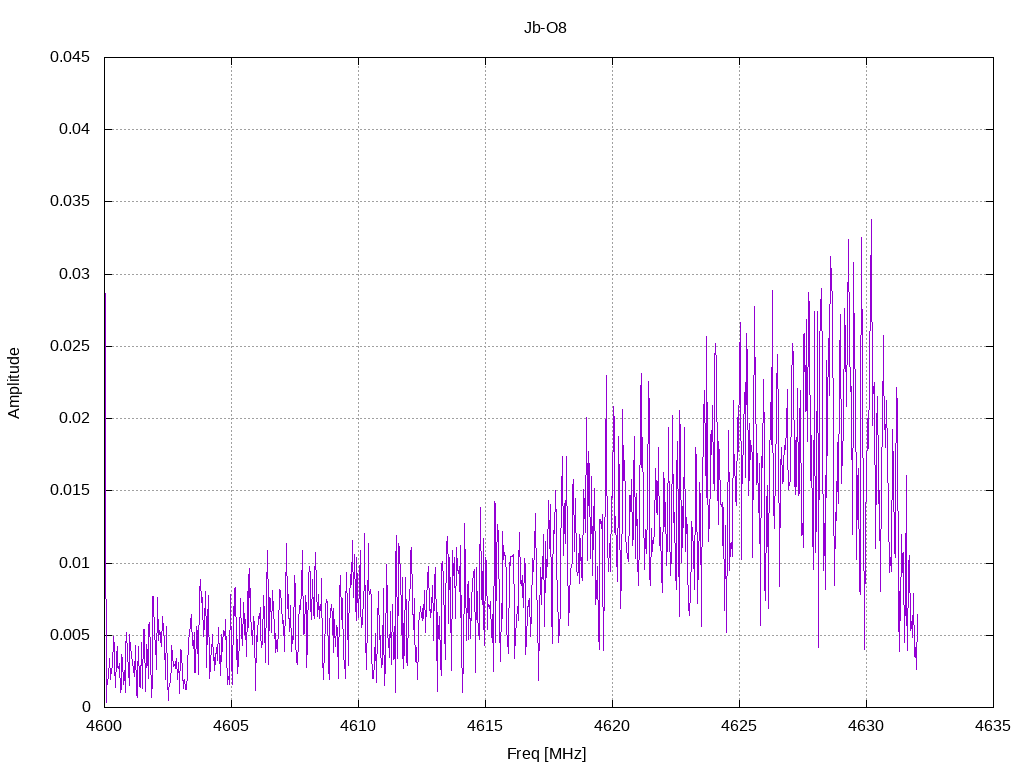Click y-axis tick value 0.045
The image size is (1024, 768).
(70, 57)
